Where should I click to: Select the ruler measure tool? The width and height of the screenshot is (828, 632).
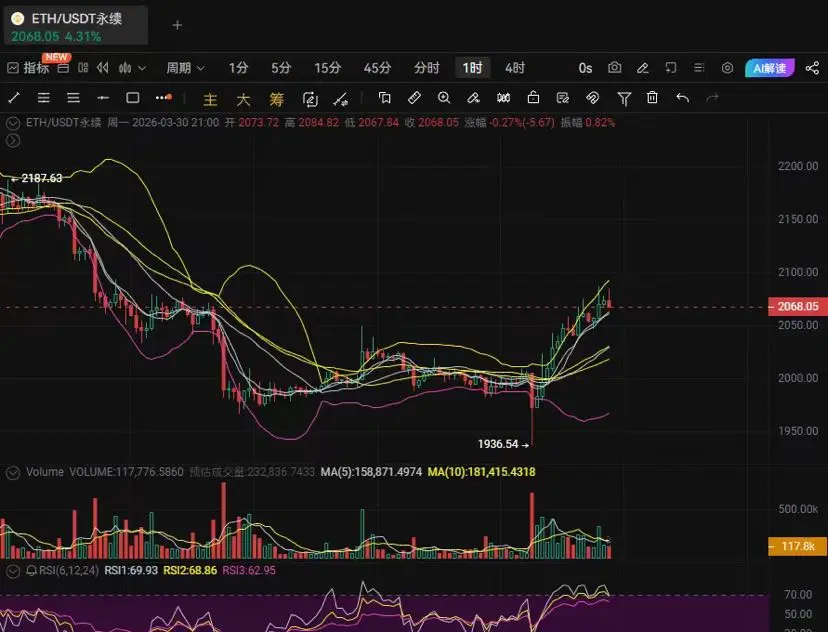[415, 98]
